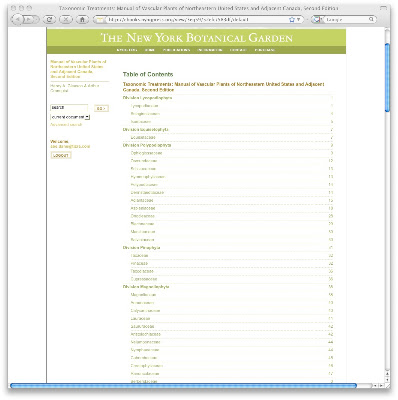This screenshot has width=398, height=400.
Task: Open the Calycanthaceae entry
Action: (x=145, y=311)
